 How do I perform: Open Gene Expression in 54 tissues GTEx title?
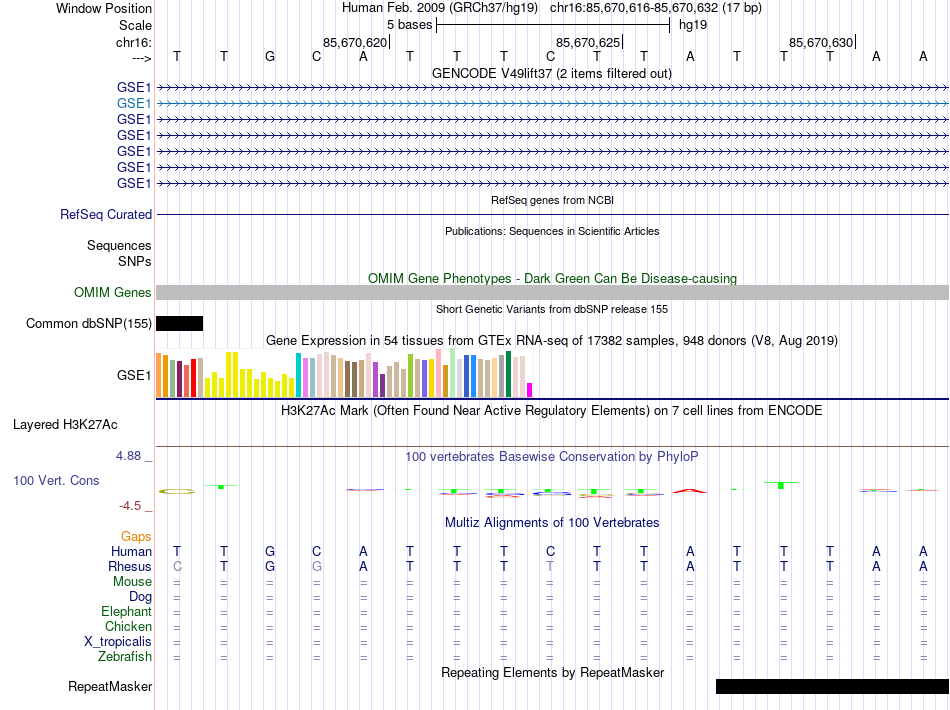pos(552,340)
